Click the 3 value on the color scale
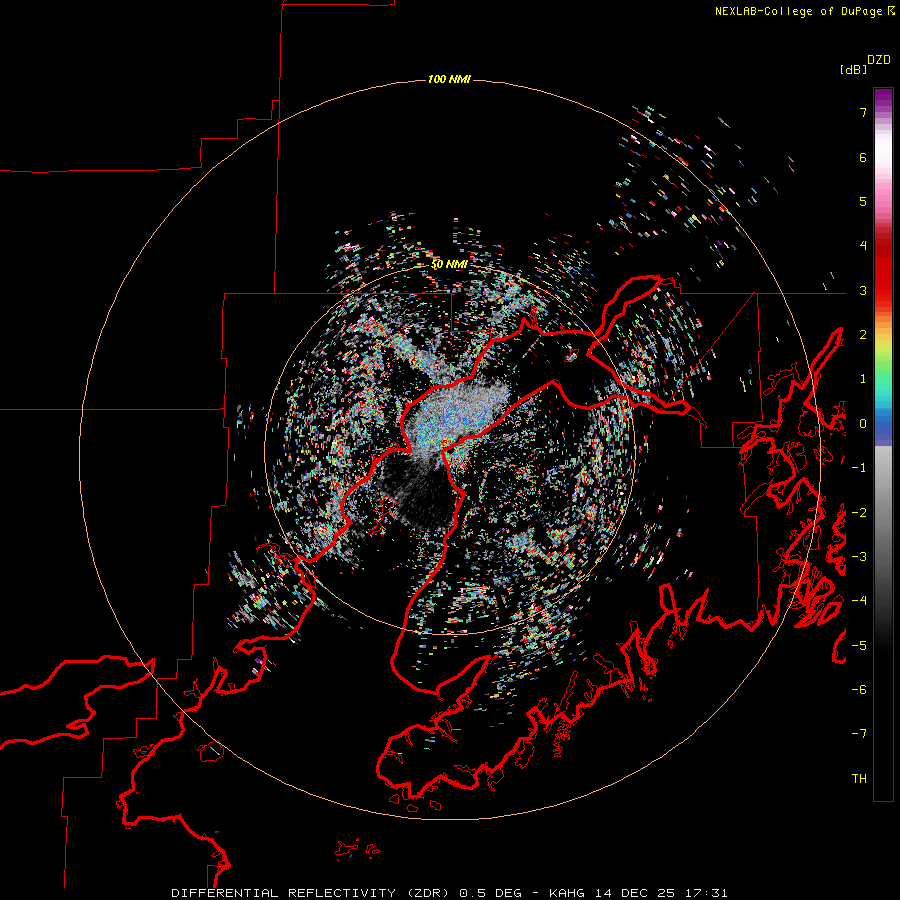 [x=863, y=290]
